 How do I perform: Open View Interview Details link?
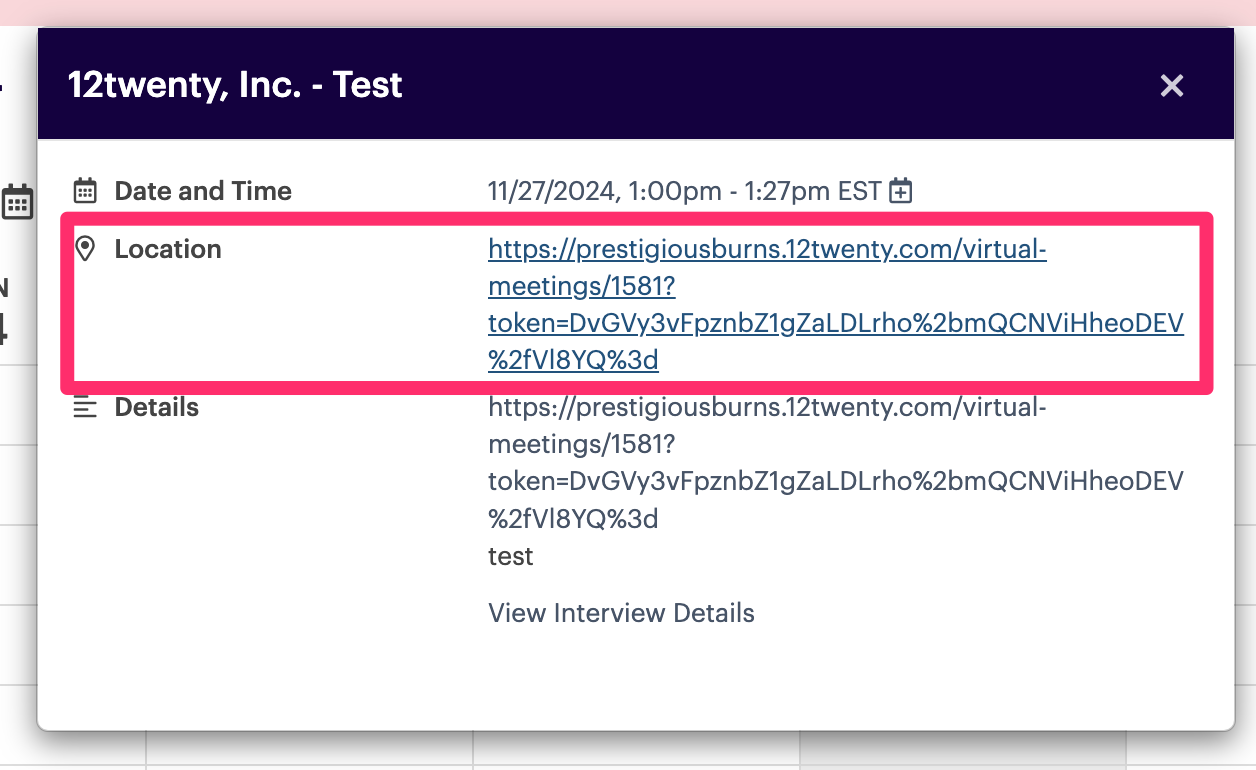tap(621, 613)
